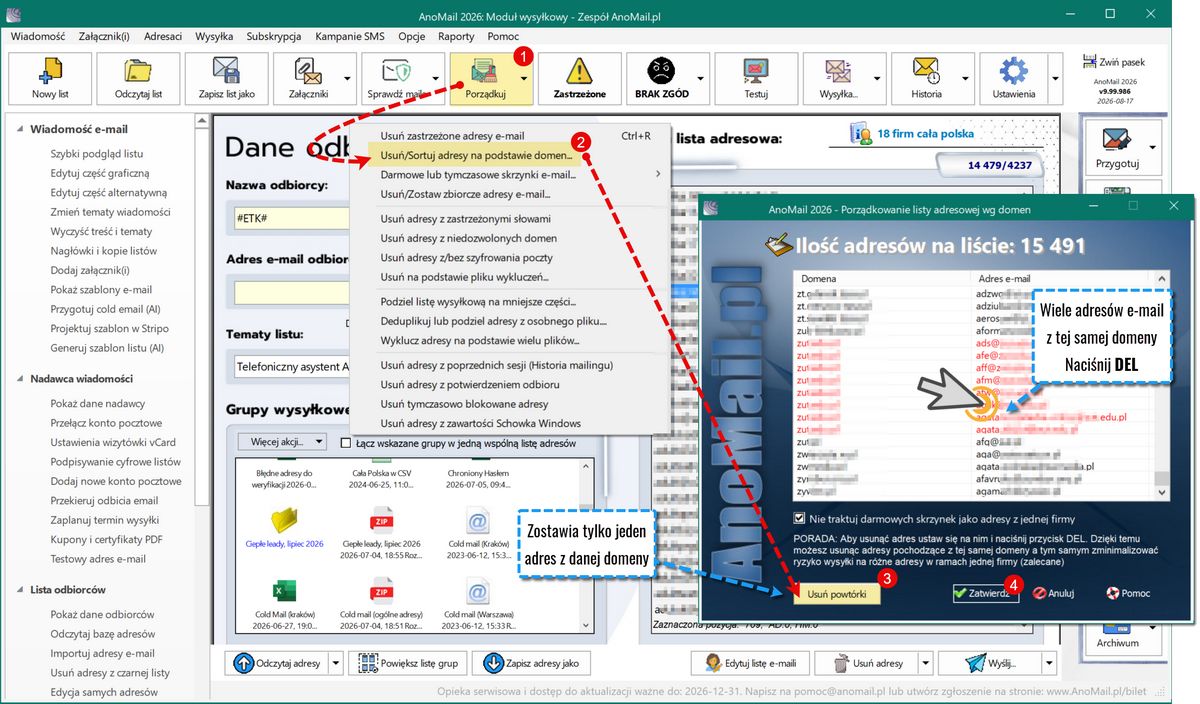Open dropdown arrow next to Historia
Viewport: 1200px width, 704px height.
pos(967,78)
